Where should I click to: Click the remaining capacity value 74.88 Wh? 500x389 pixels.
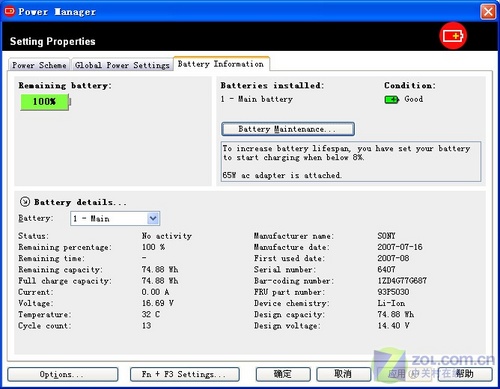point(160,269)
